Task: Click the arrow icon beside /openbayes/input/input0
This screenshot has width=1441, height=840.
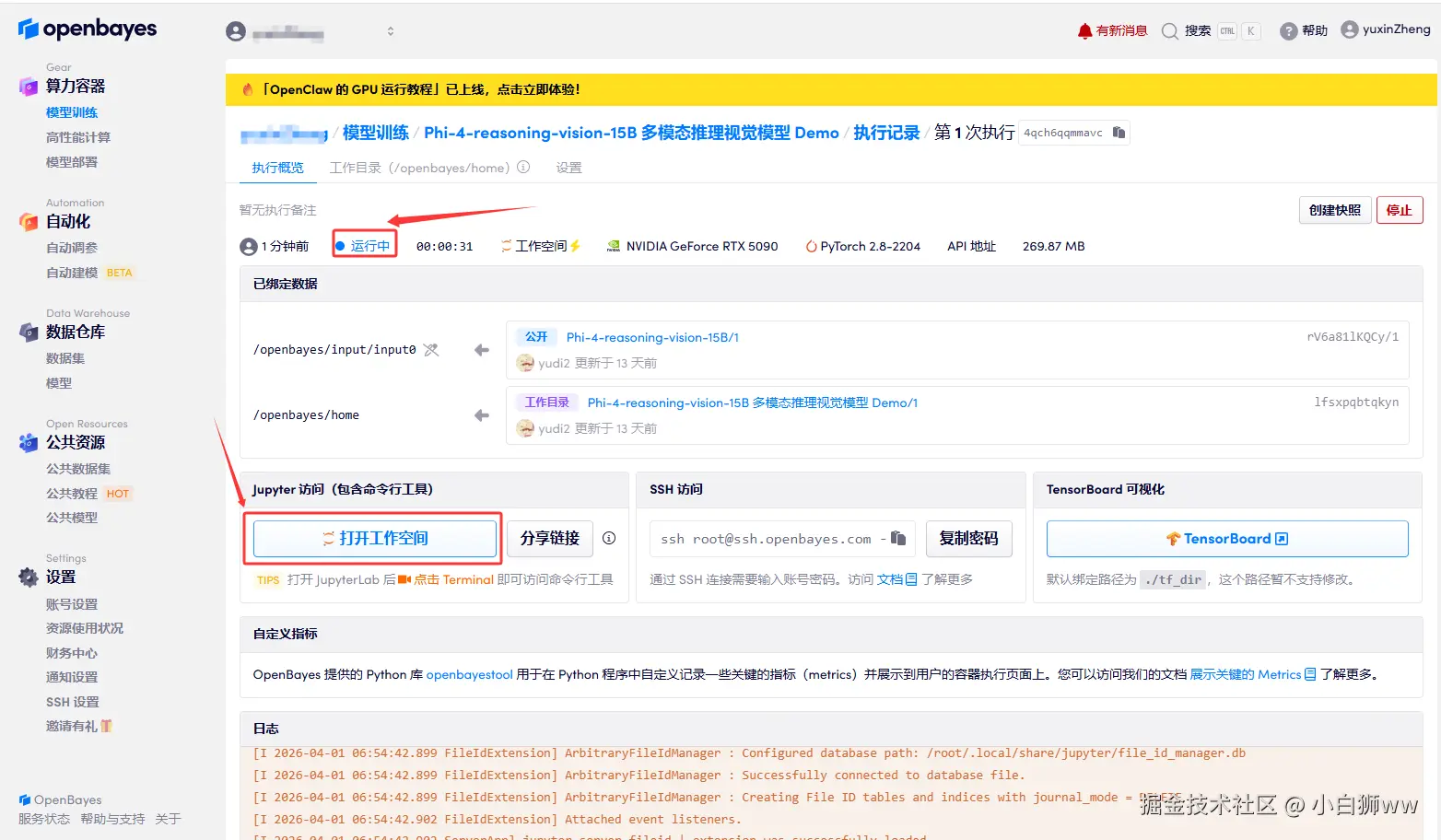Action: (481, 350)
